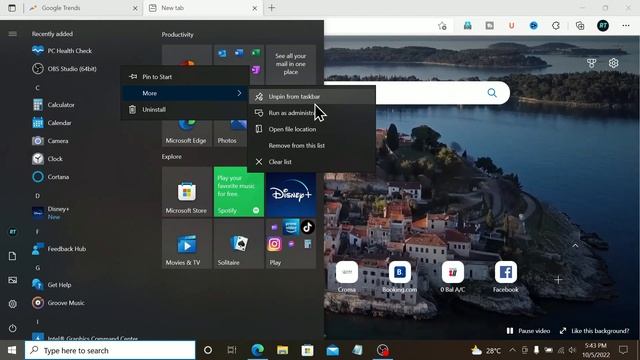Open the Microsoft Edge tile

(187, 132)
